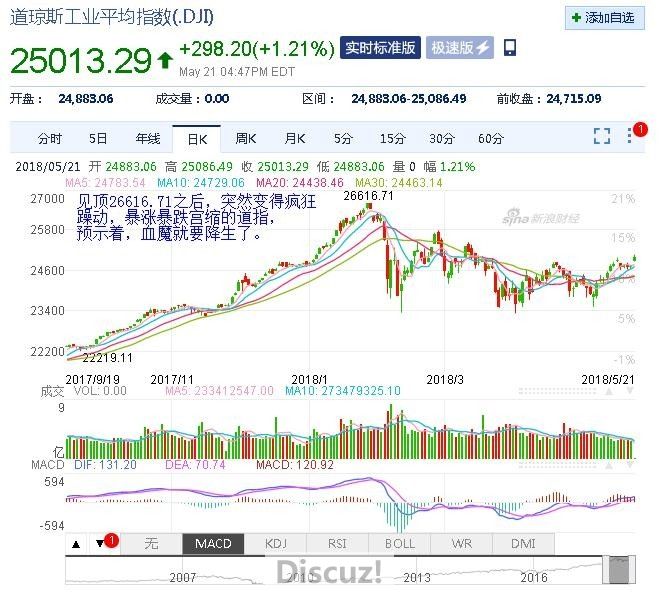Select the 15分 fifteen-minute chart tab
The width and height of the screenshot is (659, 596).
pyautogui.click(x=393, y=138)
